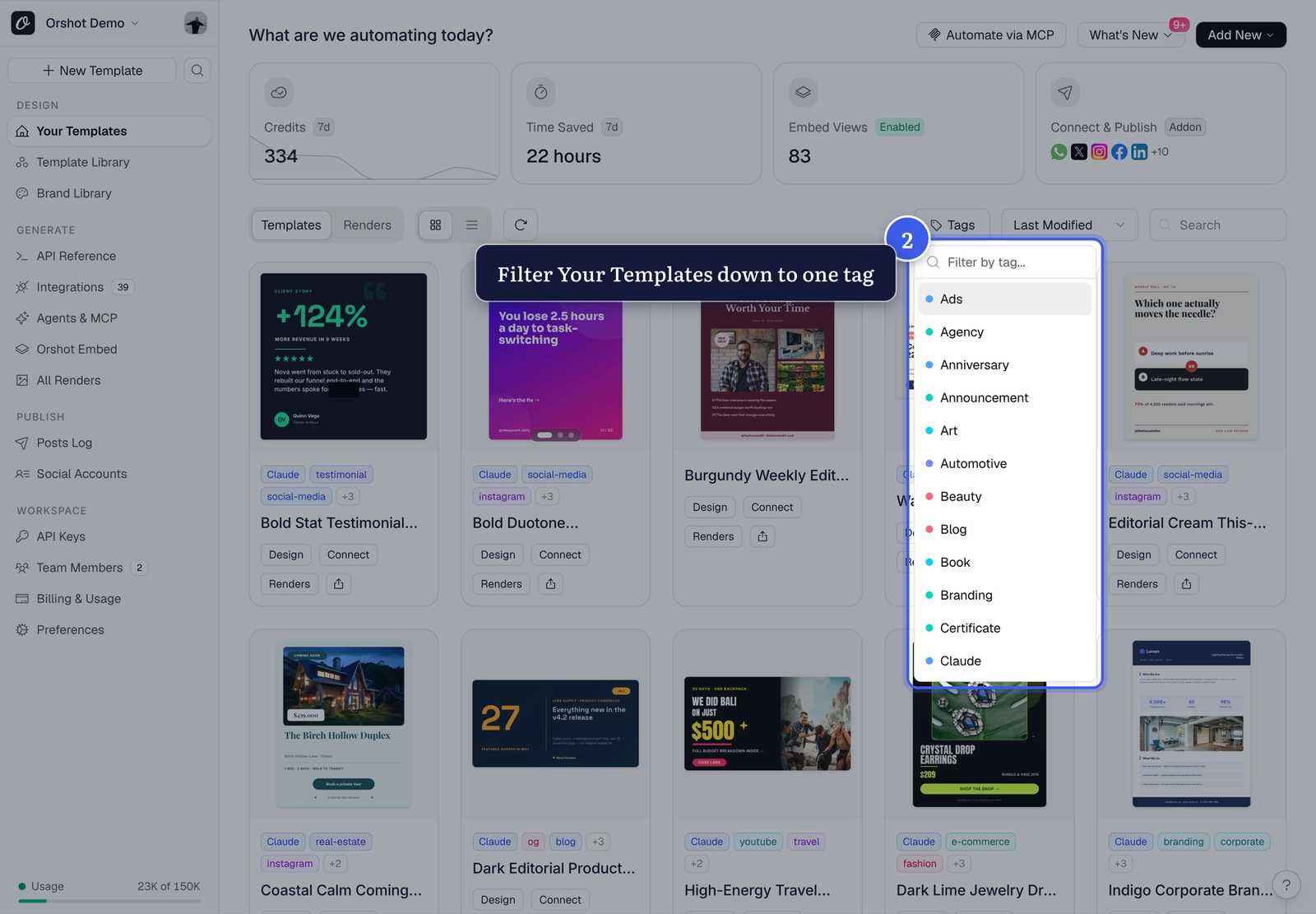The width and height of the screenshot is (1316, 914).
Task: Click the templates Search field
Action: click(x=1217, y=225)
